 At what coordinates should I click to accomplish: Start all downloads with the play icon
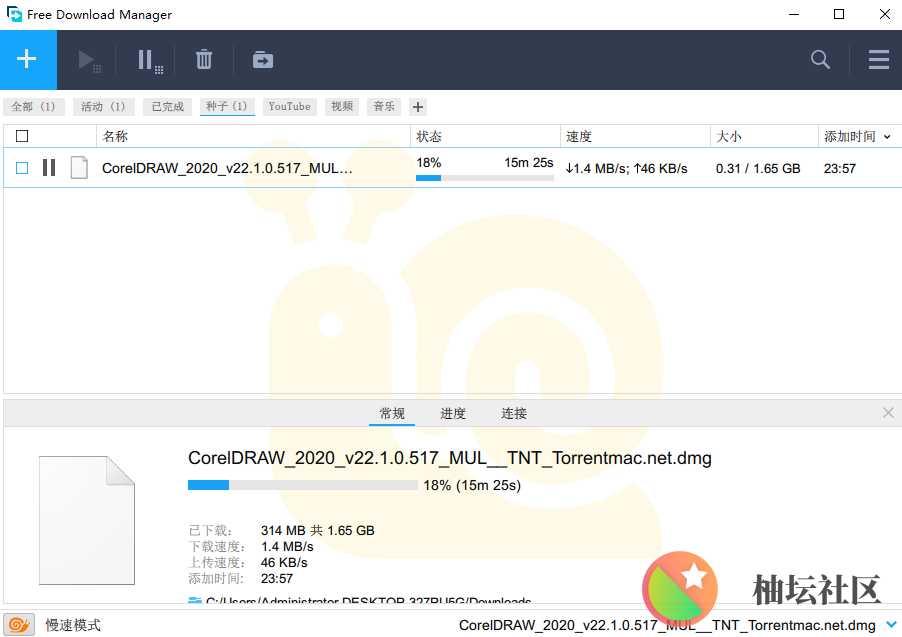pyautogui.click(x=89, y=60)
